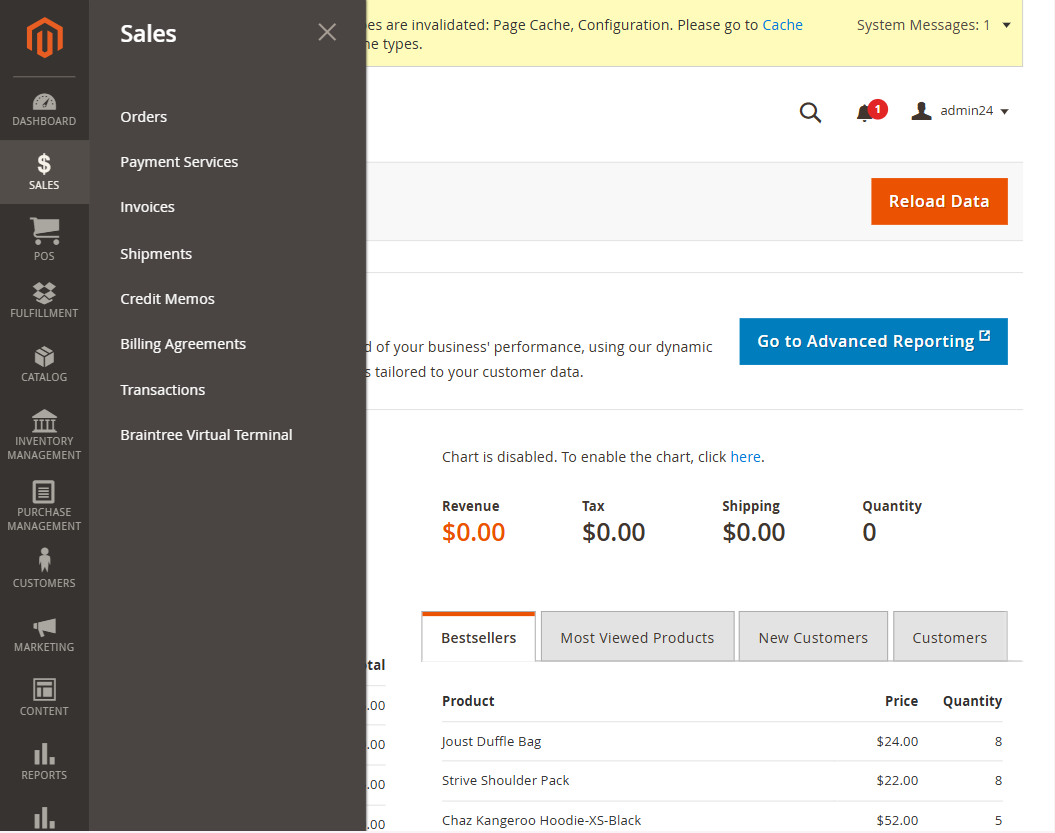Open the notifications bell icon
The width and height of the screenshot is (1055, 833).
[x=866, y=112]
